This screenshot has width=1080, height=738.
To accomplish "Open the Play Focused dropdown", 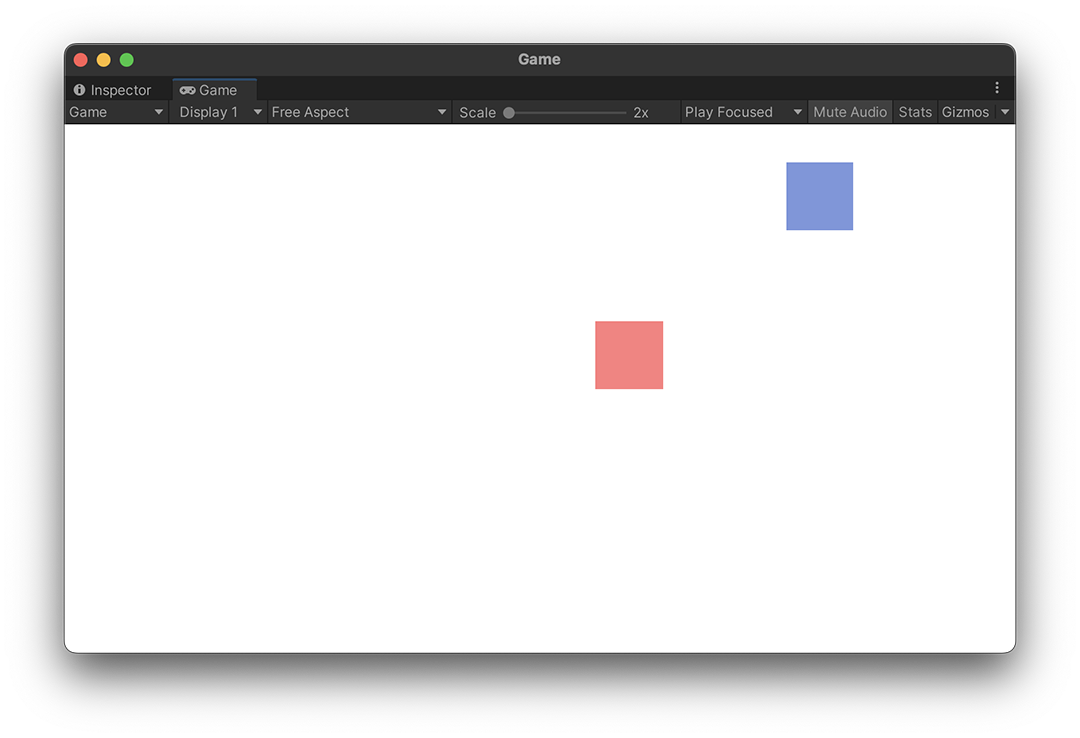I will pyautogui.click(x=743, y=112).
